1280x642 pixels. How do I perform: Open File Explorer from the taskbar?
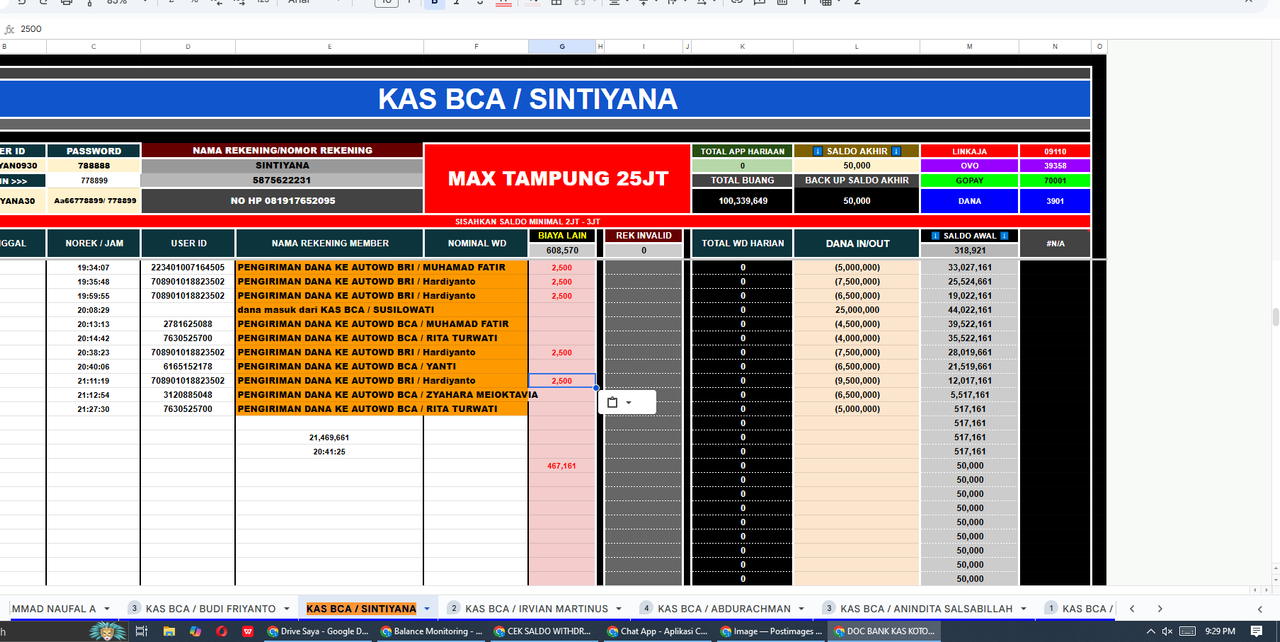coord(169,631)
